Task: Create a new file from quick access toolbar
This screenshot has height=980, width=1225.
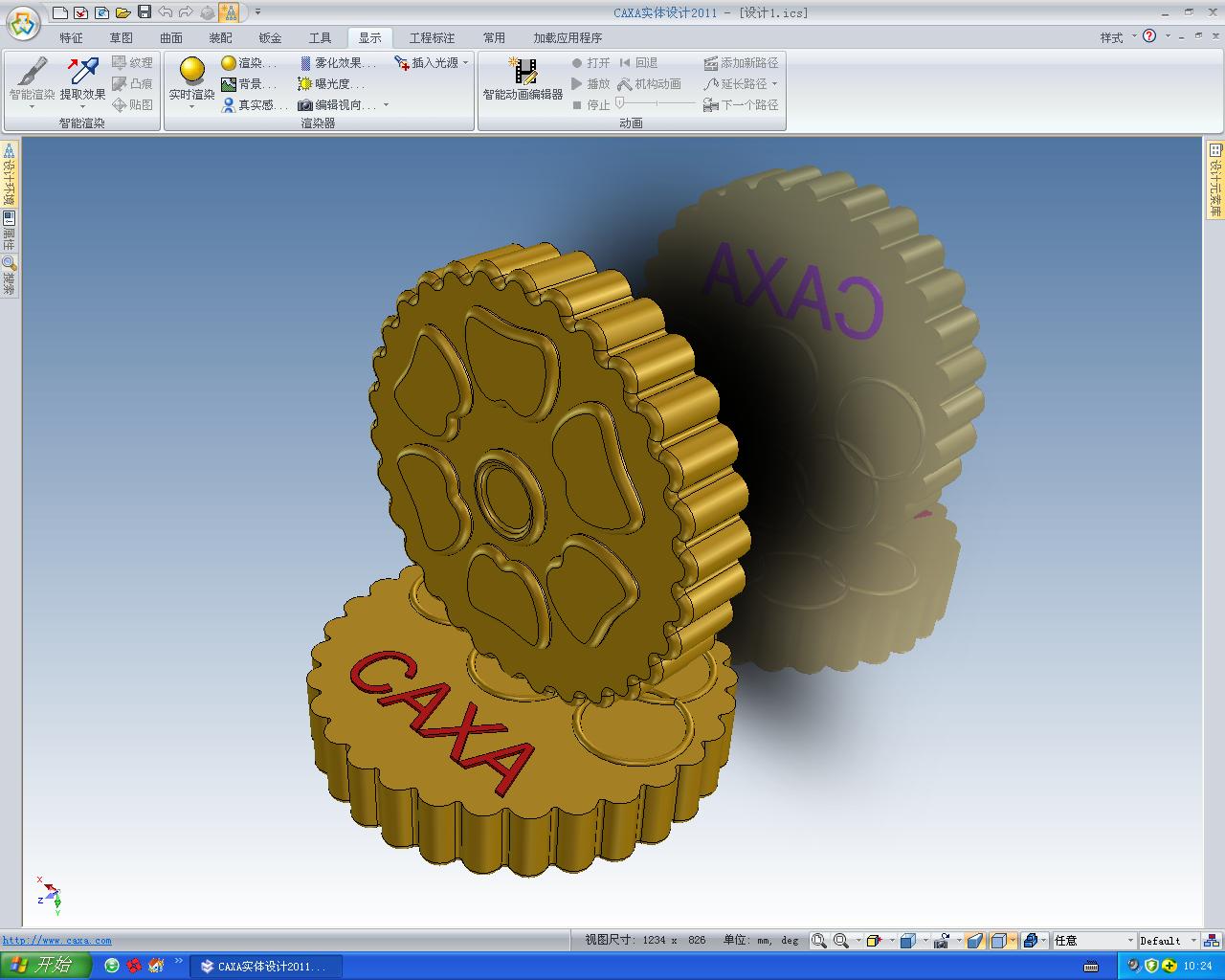Action: 60,12
